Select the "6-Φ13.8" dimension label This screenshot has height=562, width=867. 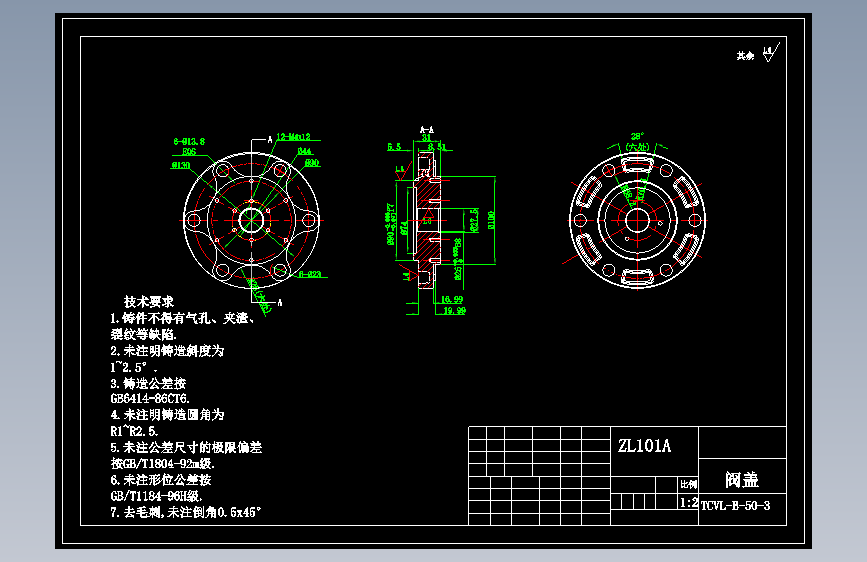(x=189, y=142)
